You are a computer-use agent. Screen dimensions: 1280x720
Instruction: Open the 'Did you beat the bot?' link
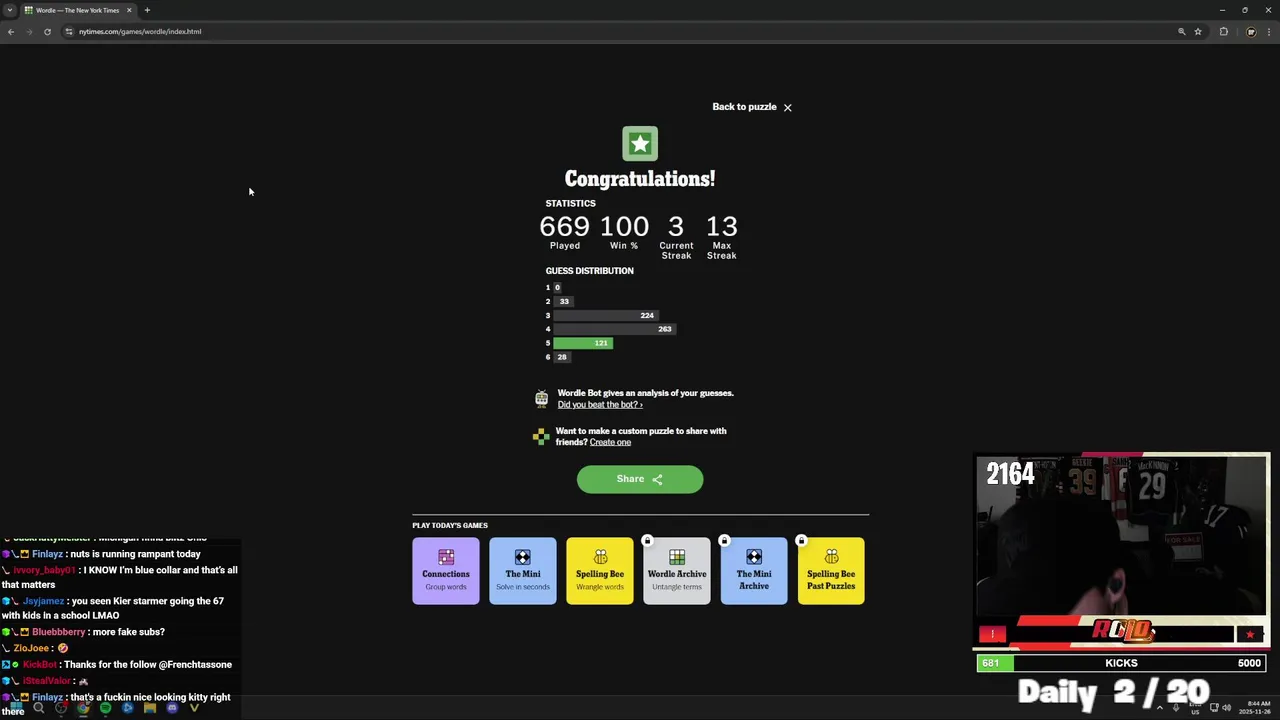[600, 405]
